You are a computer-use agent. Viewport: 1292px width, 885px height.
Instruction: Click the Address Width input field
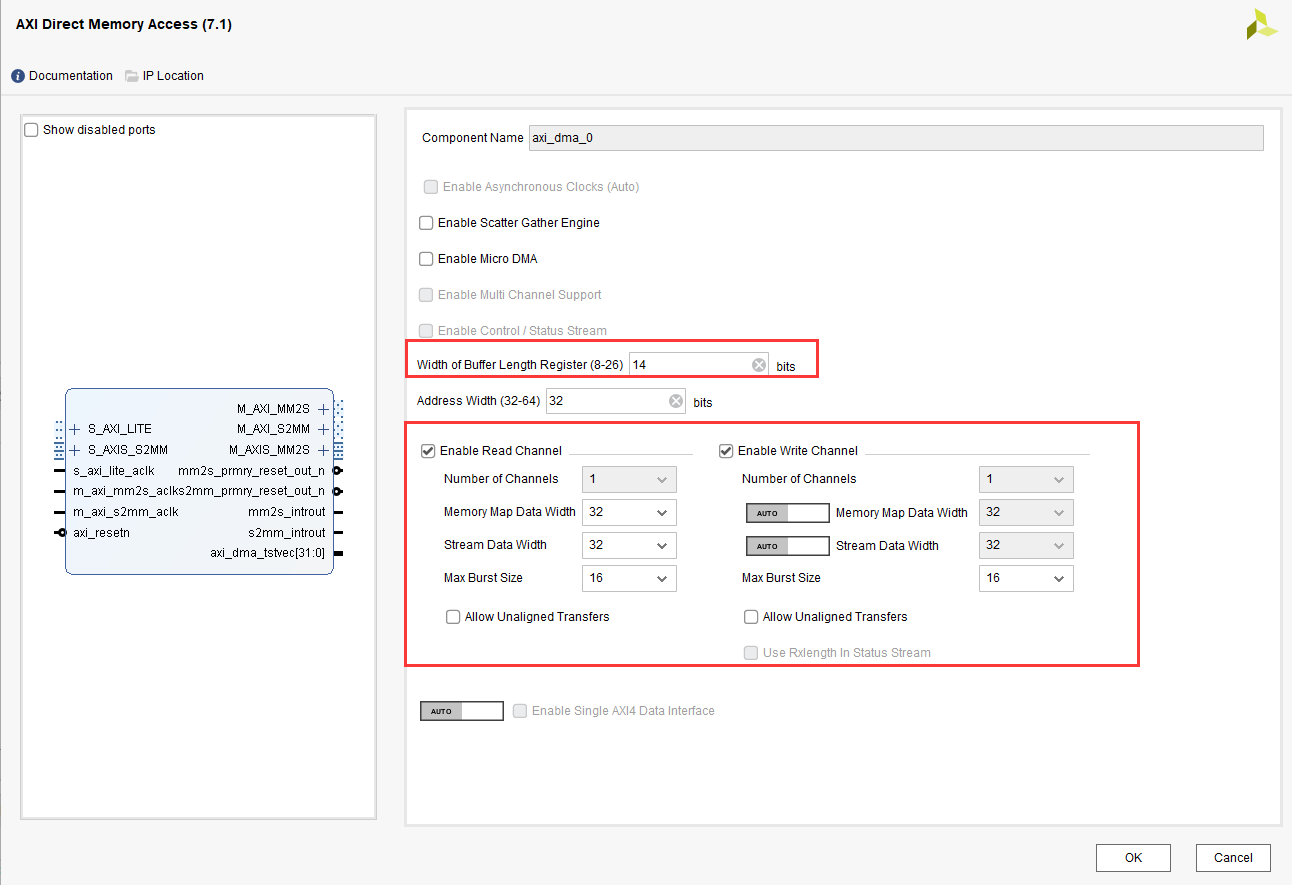pos(616,401)
